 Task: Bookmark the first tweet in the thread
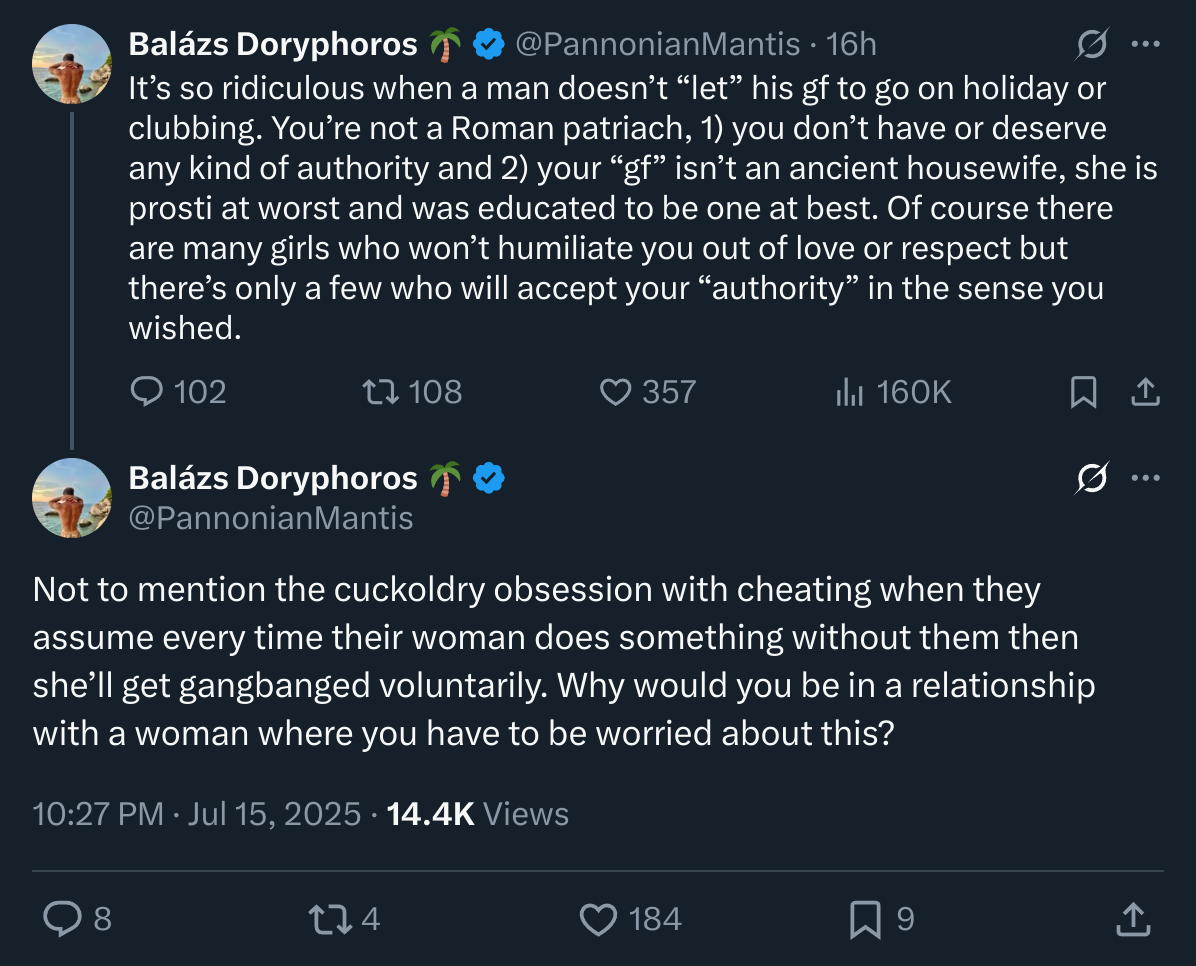[x=1083, y=393]
